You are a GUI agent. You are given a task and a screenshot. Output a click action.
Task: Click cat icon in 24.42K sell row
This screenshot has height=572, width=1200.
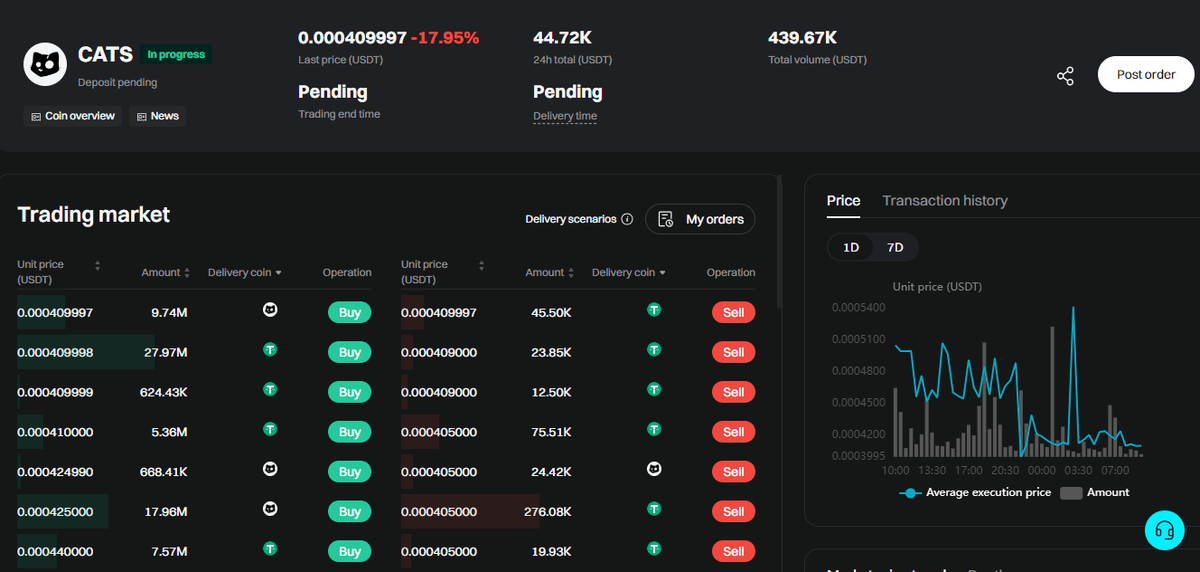coord(654,468)
